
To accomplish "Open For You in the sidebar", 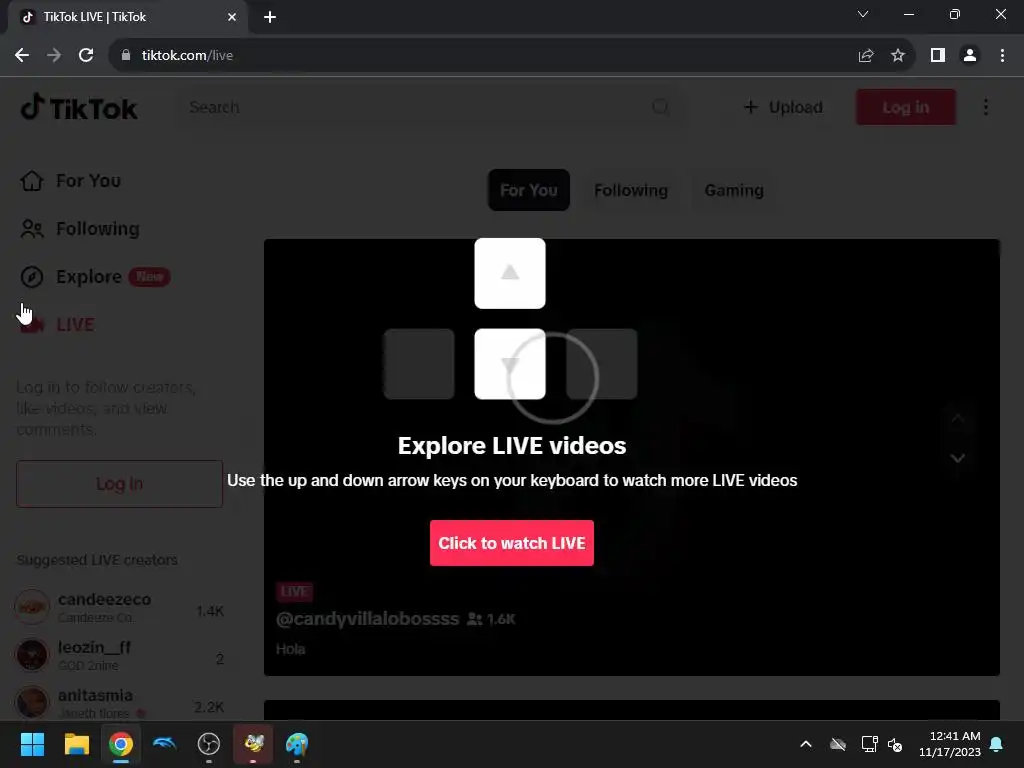I will coord(88,180).
